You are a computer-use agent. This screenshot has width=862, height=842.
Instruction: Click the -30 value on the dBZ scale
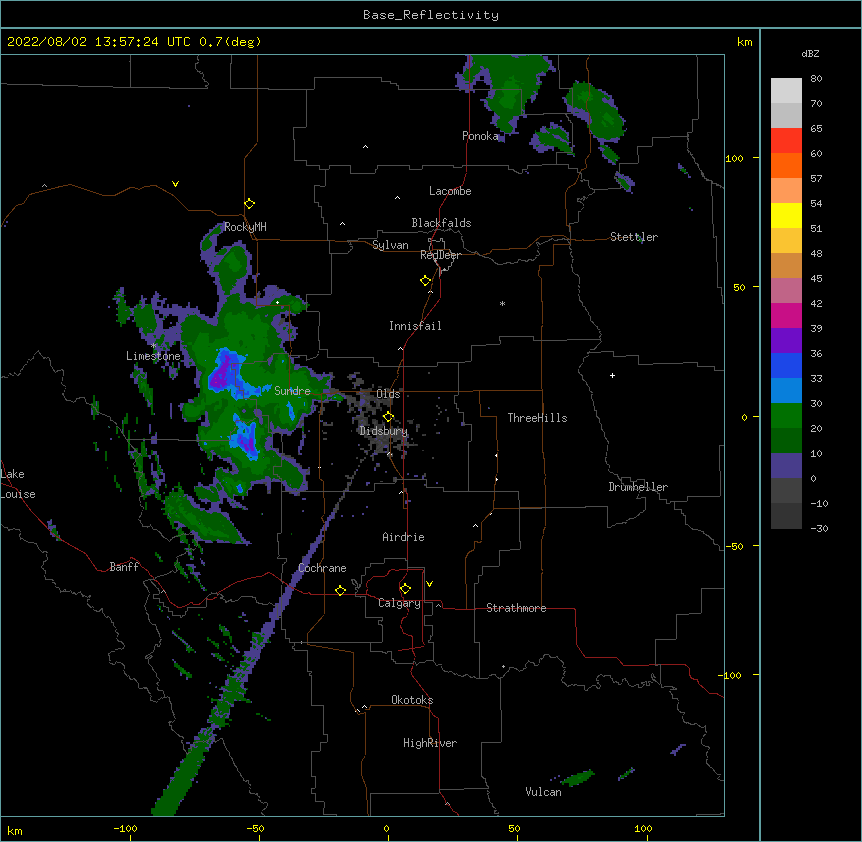[x=819, y=528]
